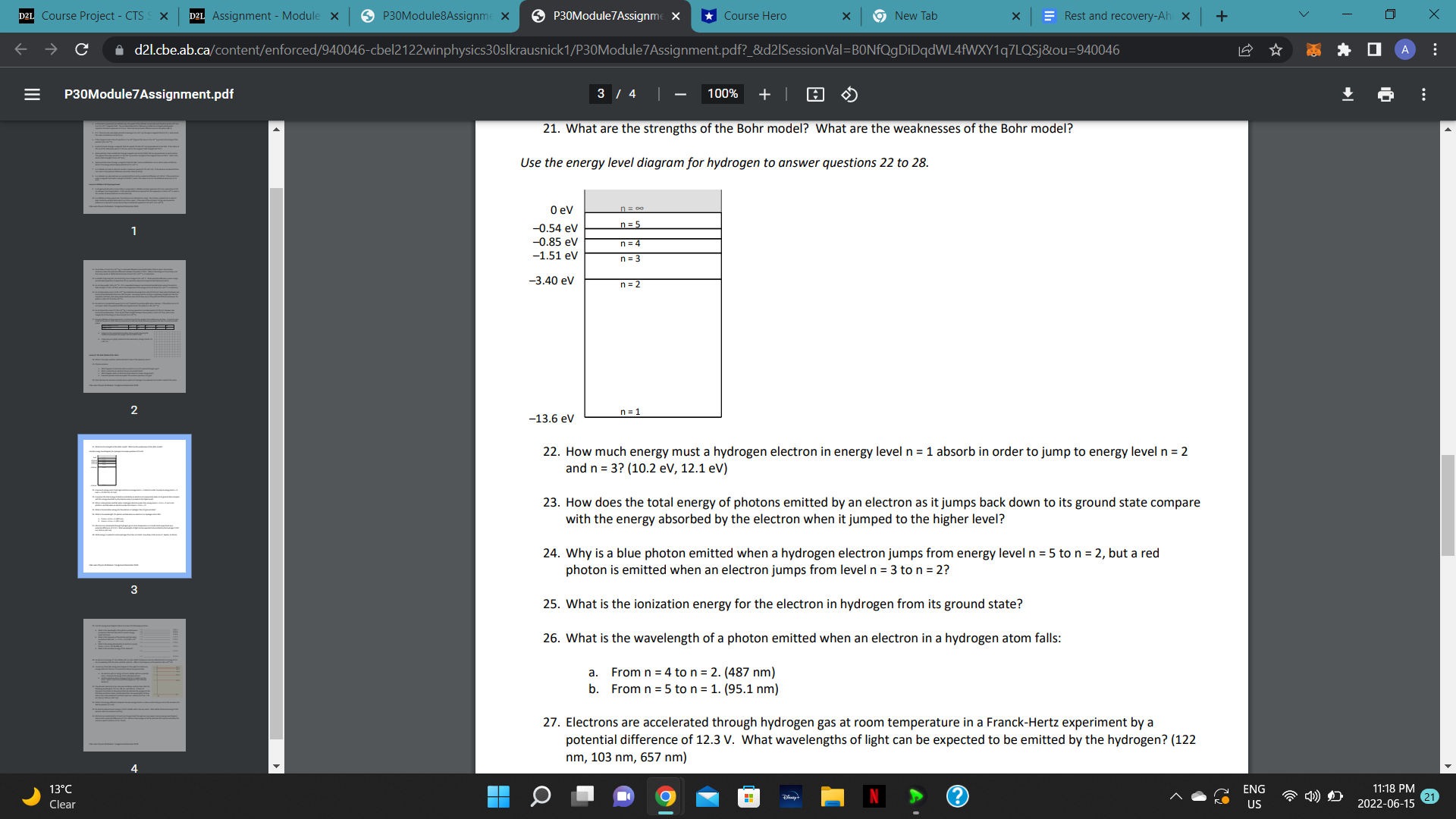Select the fit-to-page icon in PDF toolbar
The height and width of the screenshot is (819, 1456).
[815, 94]
